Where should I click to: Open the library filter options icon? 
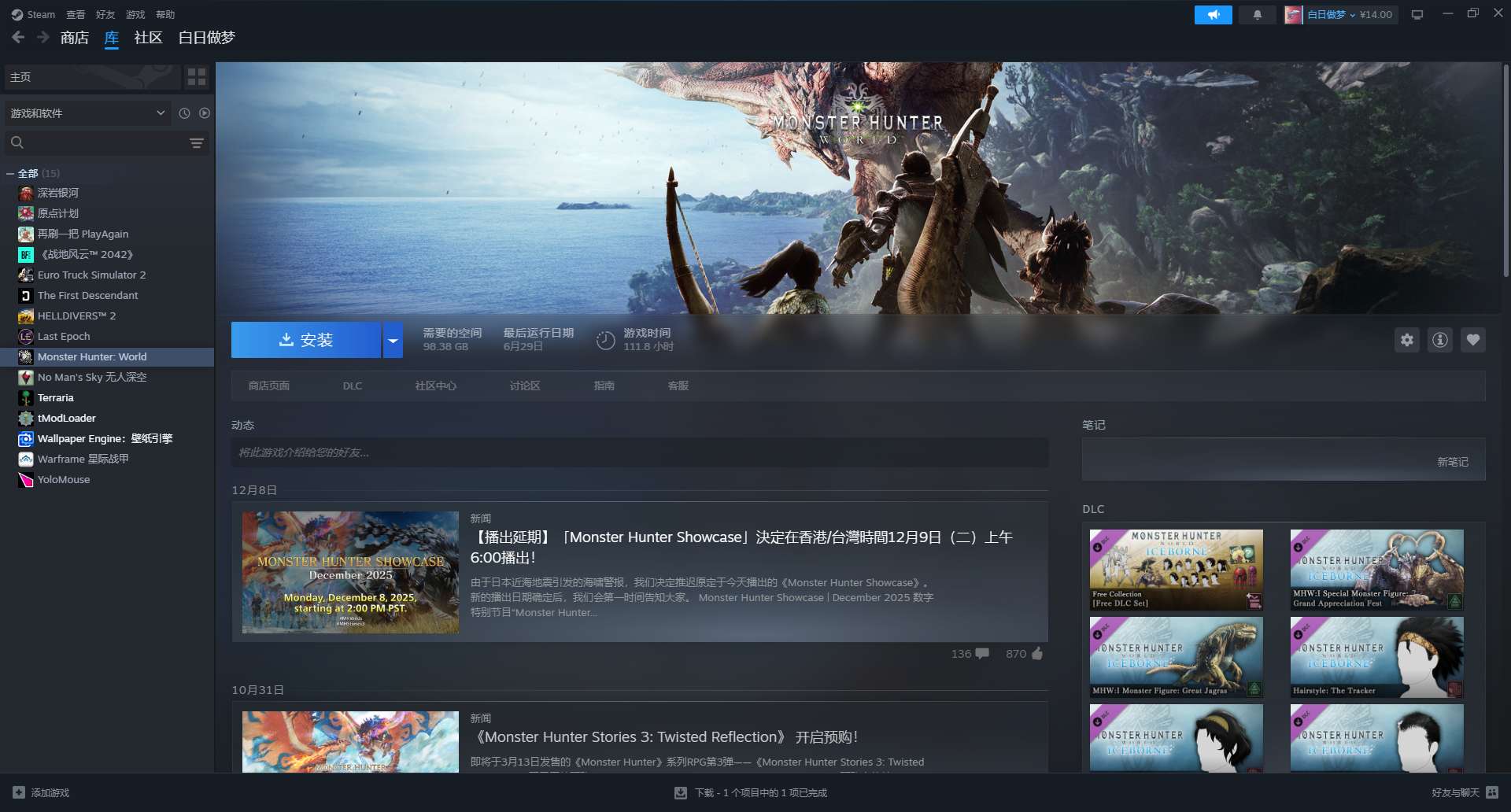point(197,143)
